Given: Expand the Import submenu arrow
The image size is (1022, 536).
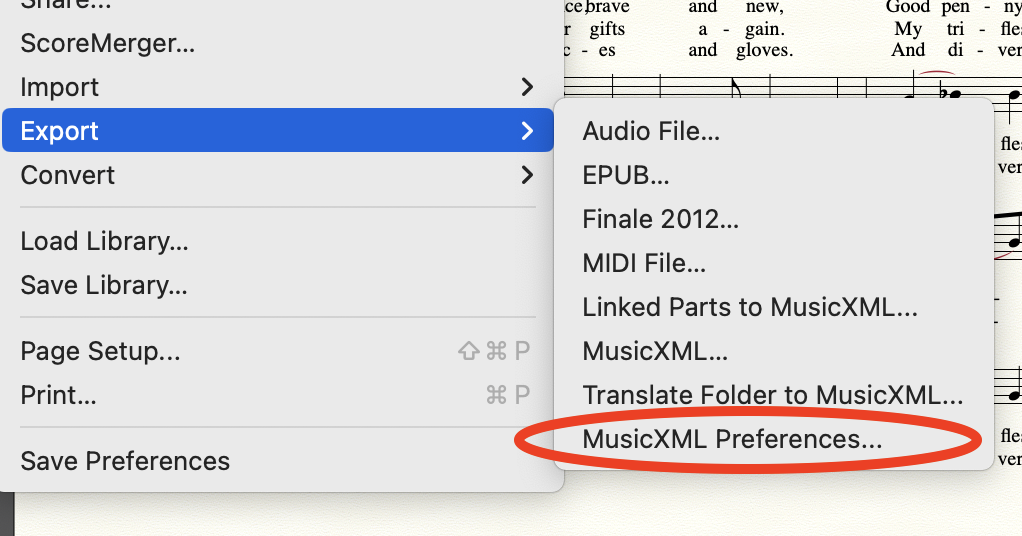Looking at the screenshot, I should point(527,87).
